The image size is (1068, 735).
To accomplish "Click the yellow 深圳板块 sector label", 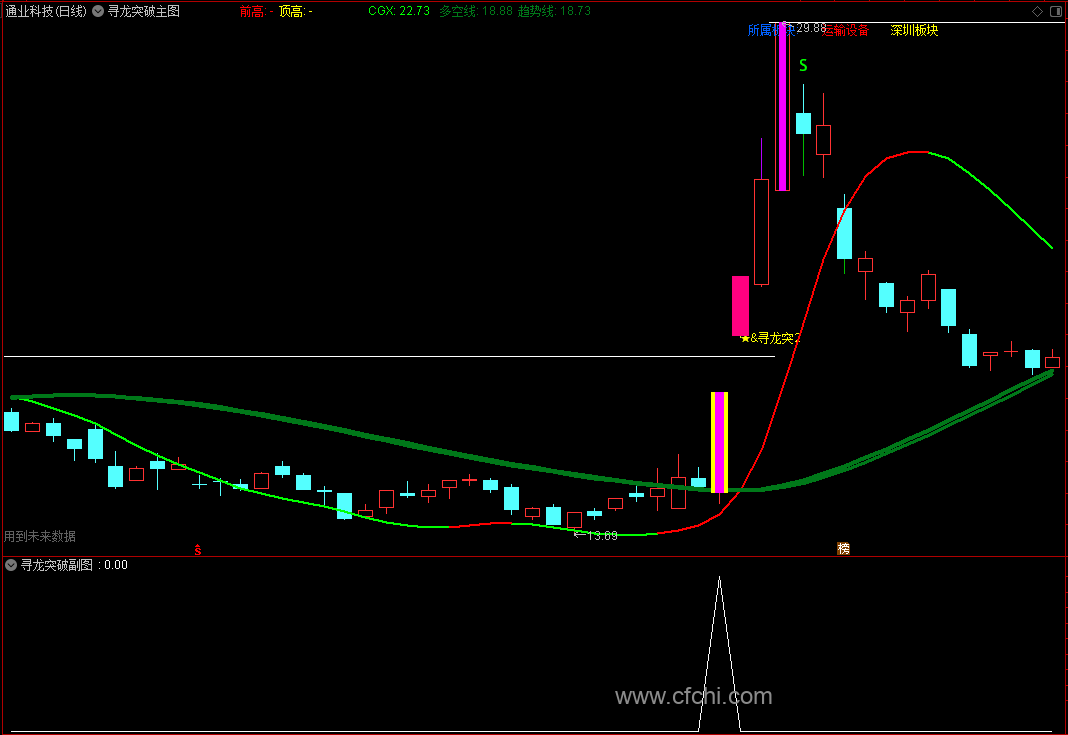I will 914,30.
